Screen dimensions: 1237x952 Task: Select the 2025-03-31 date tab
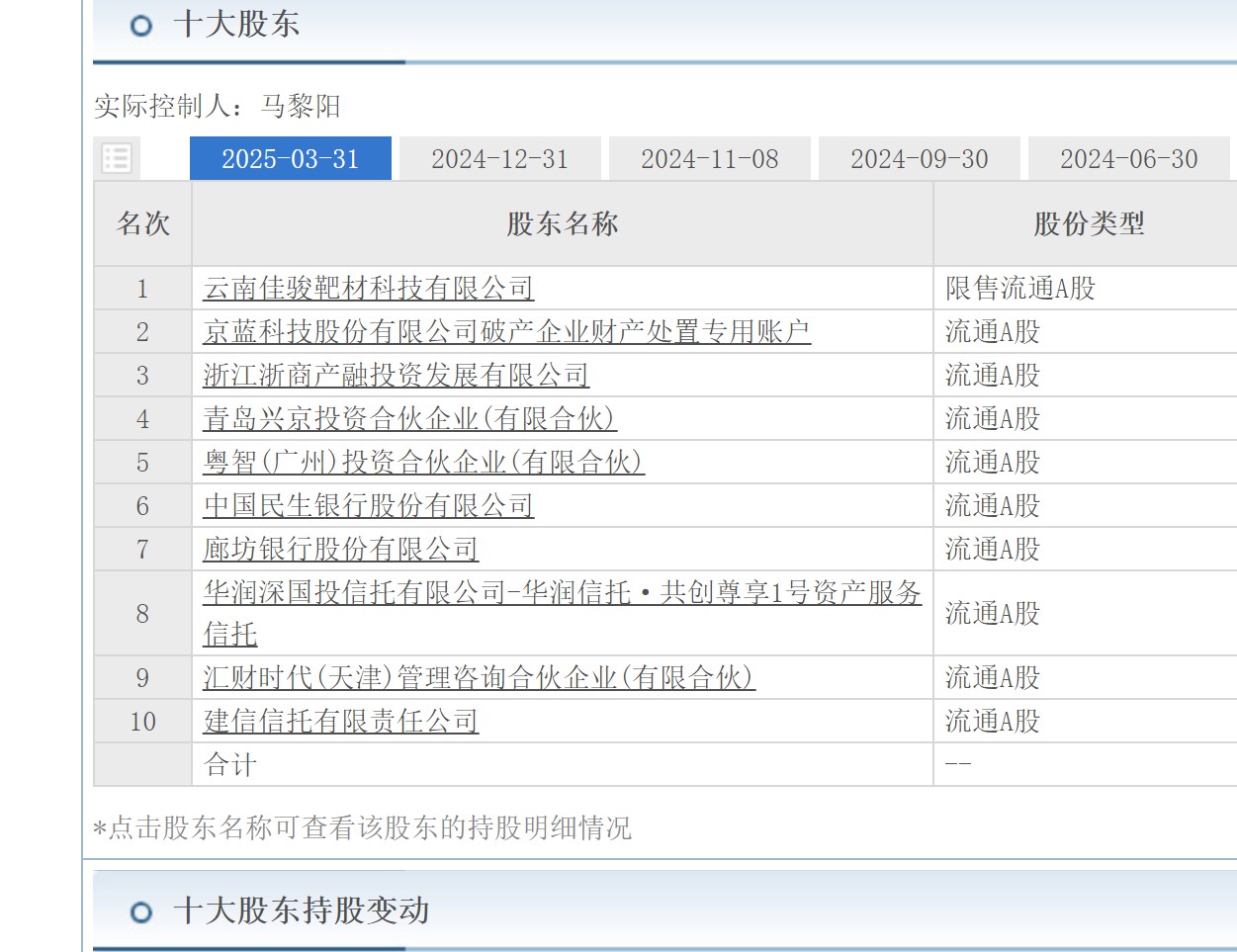tap(291, 158)
